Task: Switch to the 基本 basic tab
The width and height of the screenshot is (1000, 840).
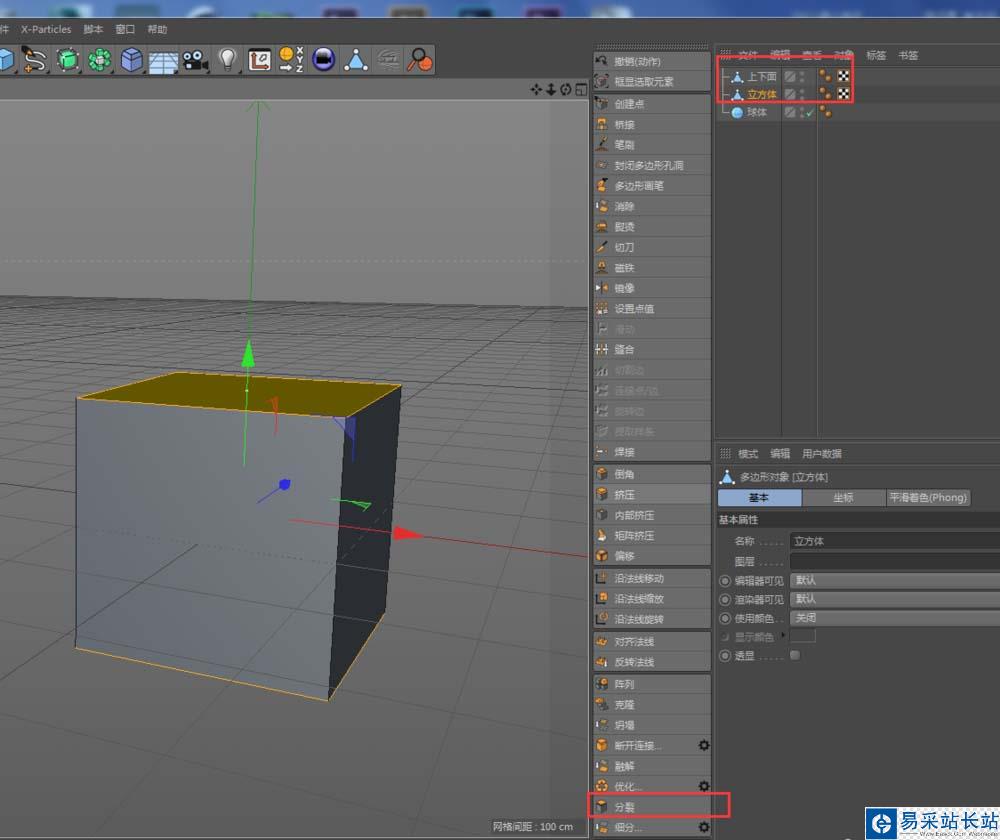Action: click(x=759, y=498)
